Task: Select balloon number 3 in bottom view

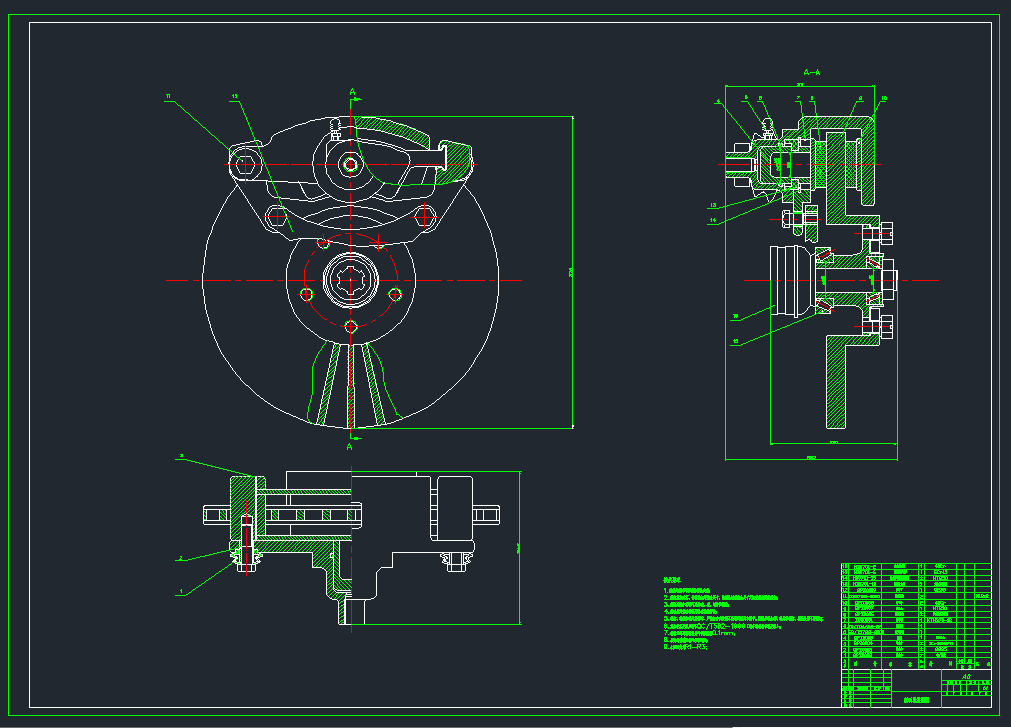Action: click(x=181, y=456)
